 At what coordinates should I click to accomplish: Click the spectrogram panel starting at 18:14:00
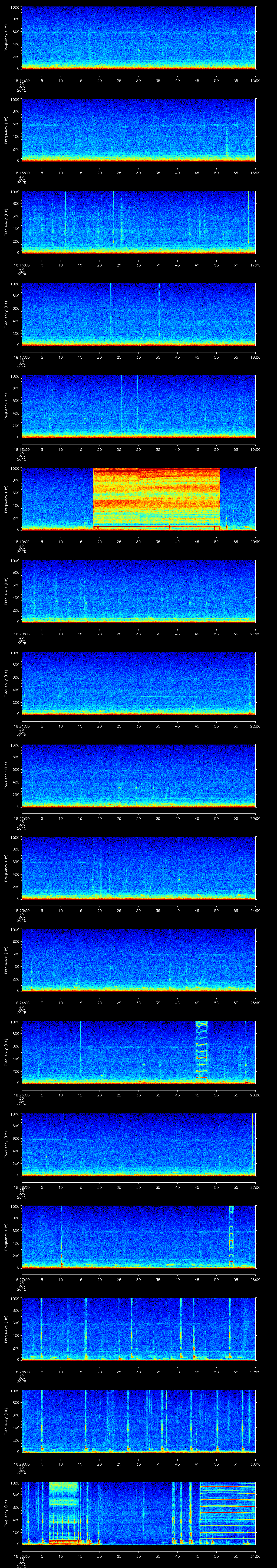pyautogui.click(x=139, y=38)
